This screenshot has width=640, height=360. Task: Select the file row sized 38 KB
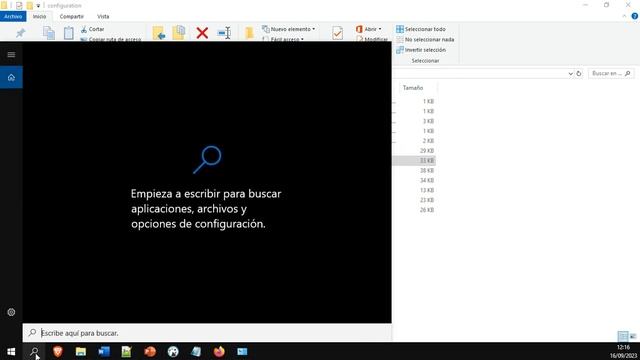pyautogui.click(x=414, y=170)
